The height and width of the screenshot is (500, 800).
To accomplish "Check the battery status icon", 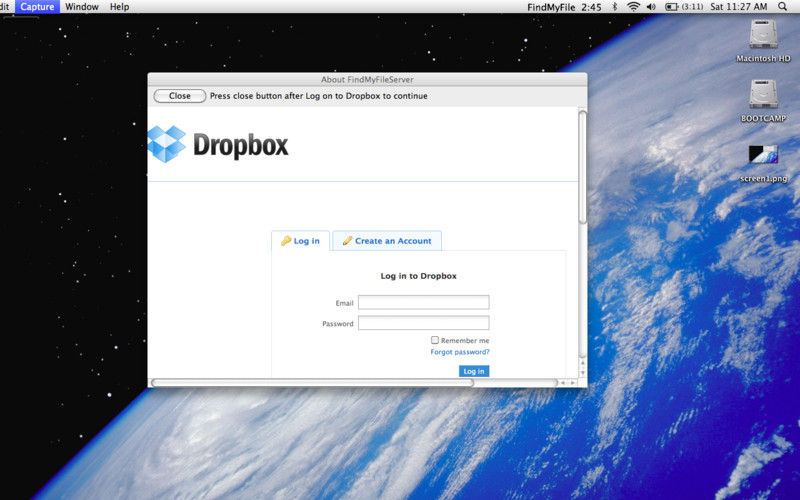I will [671, 7].
